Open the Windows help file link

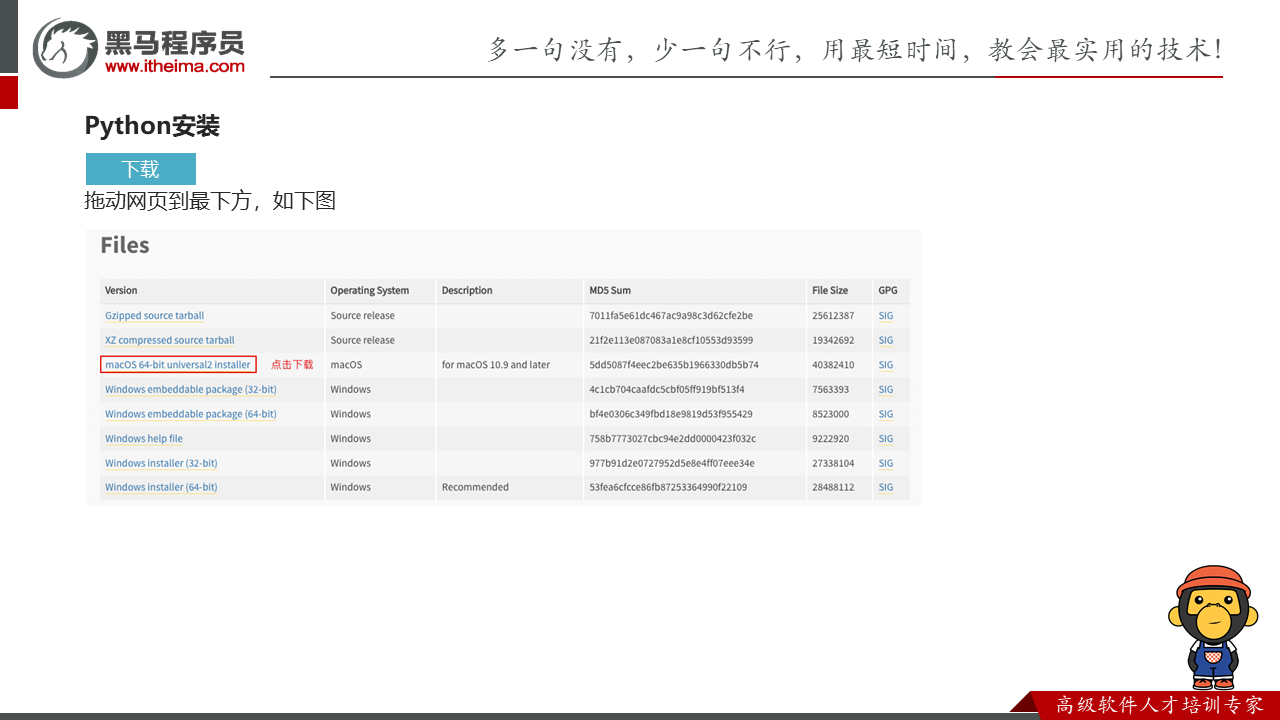[143, 438]
